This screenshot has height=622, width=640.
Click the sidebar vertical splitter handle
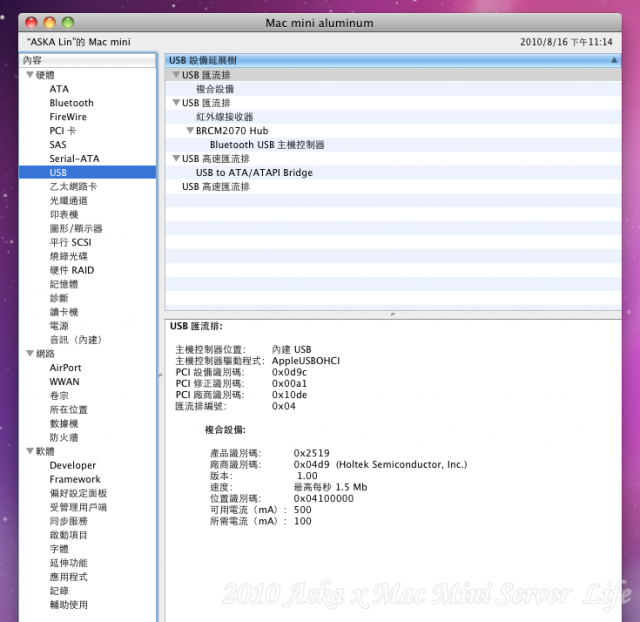pos(160,375)
